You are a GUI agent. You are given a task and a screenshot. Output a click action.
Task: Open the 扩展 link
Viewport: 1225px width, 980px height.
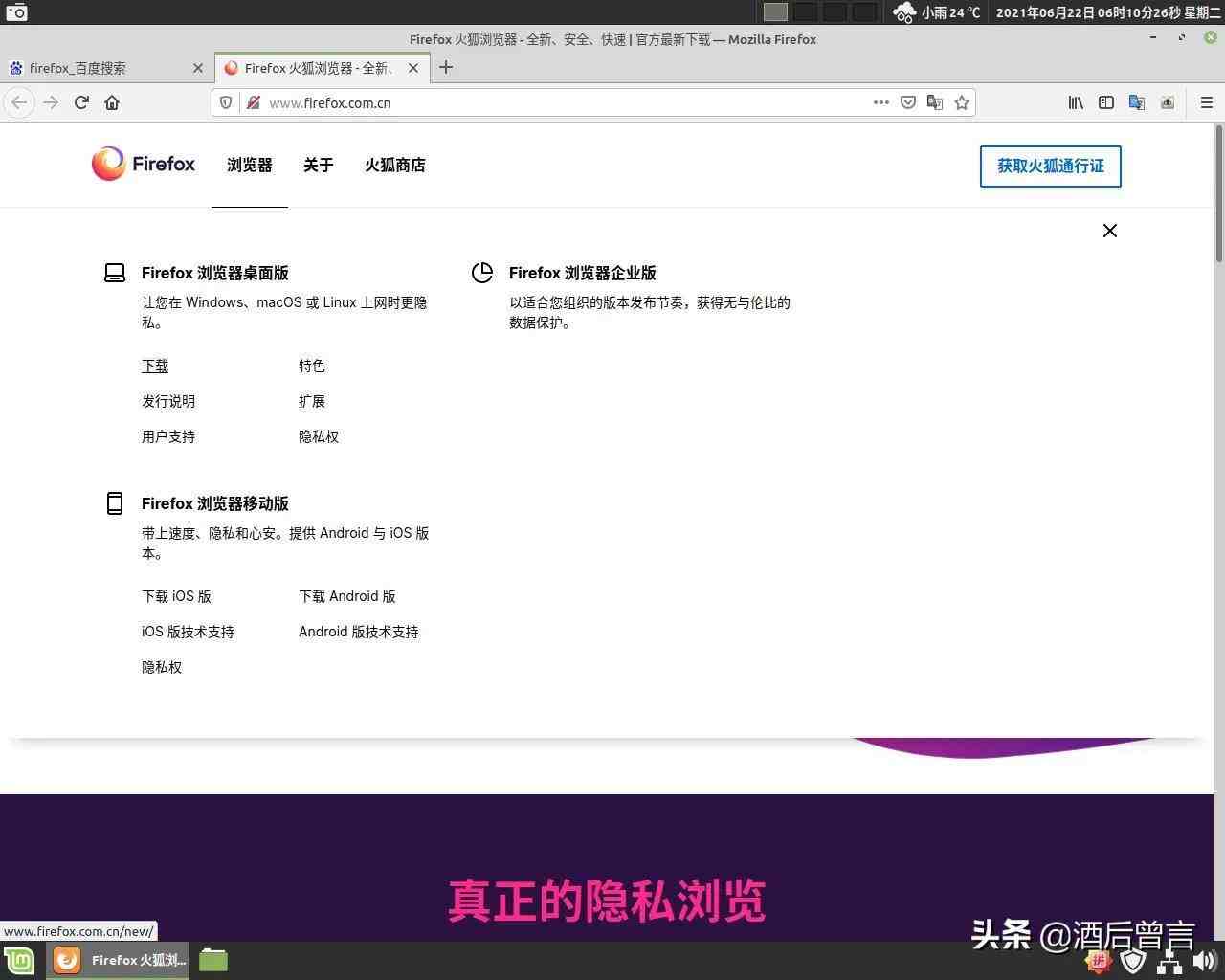[312, 401]
